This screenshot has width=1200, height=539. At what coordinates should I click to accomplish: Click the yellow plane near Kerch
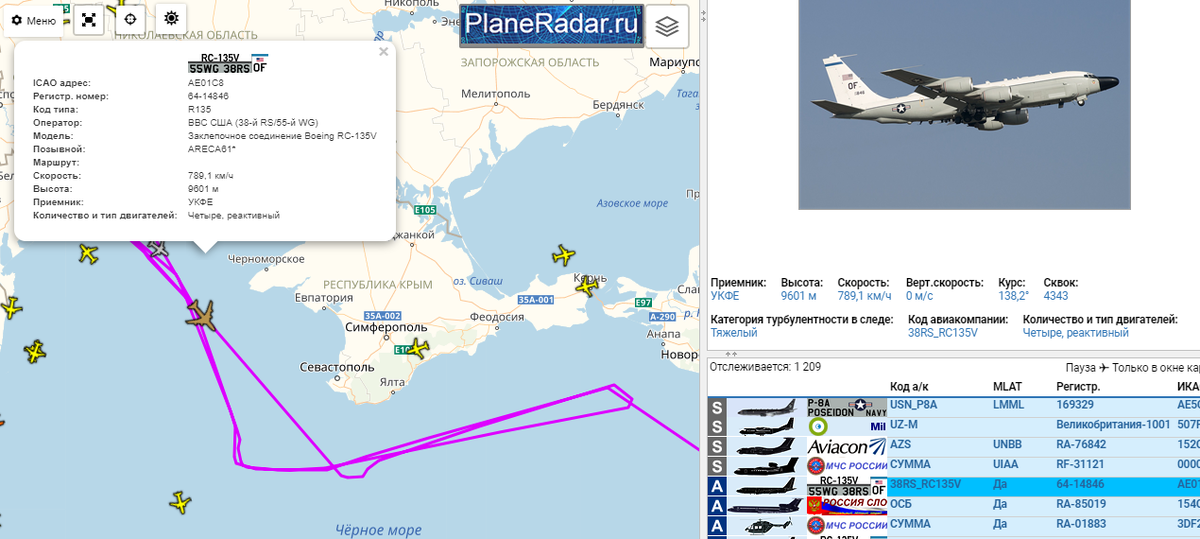coord(586,286)
